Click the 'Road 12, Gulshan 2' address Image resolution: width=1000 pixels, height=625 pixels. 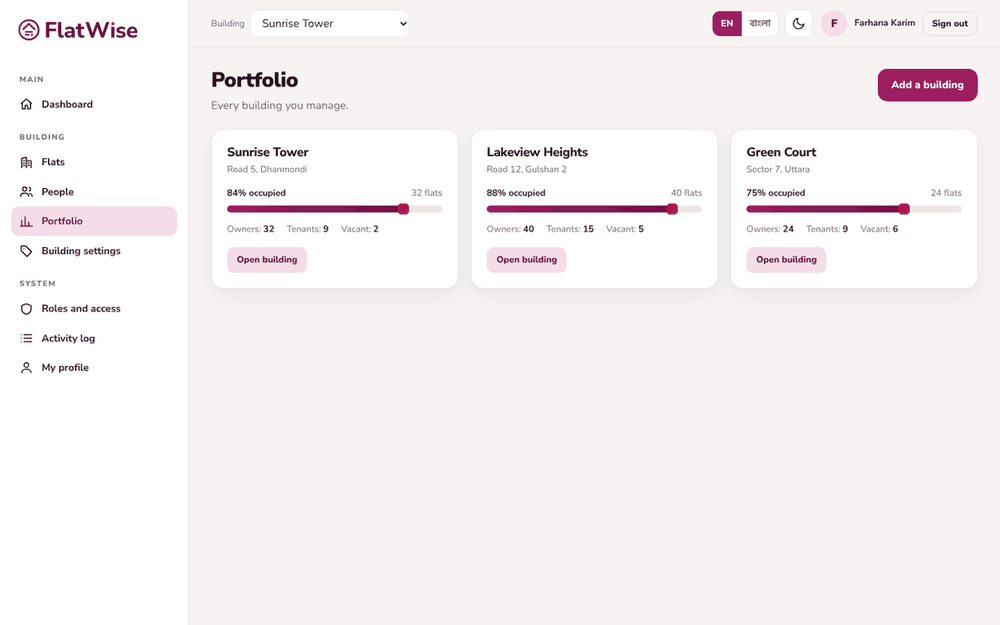coord(526,169)
